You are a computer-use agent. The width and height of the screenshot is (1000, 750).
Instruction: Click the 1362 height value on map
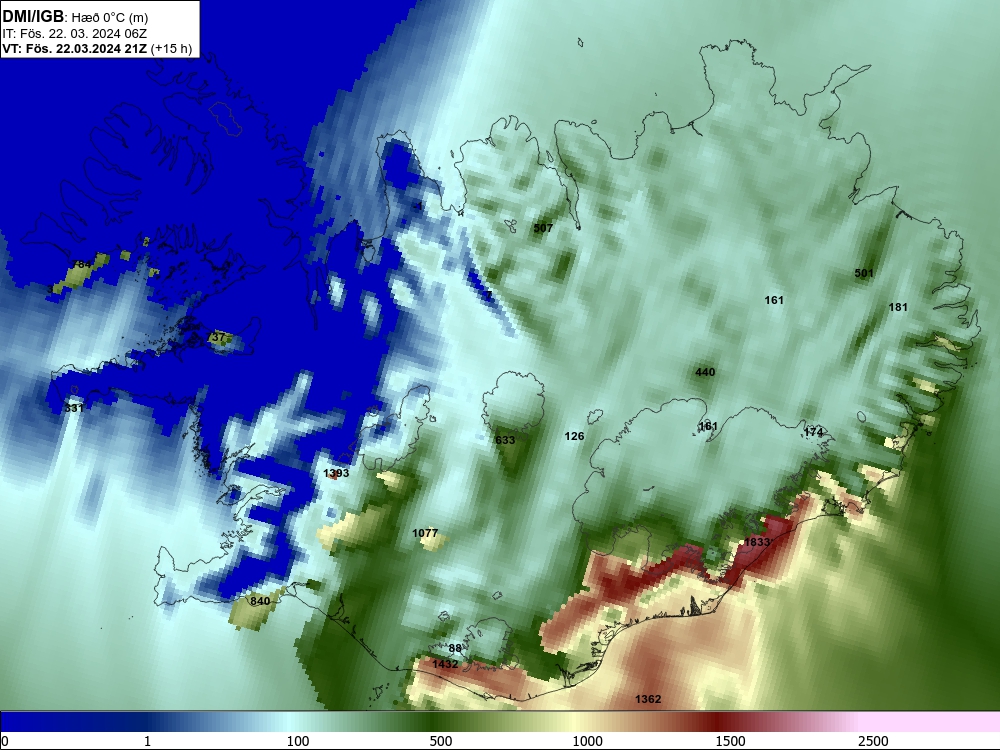pyautogui.click(x=648, y=700)
